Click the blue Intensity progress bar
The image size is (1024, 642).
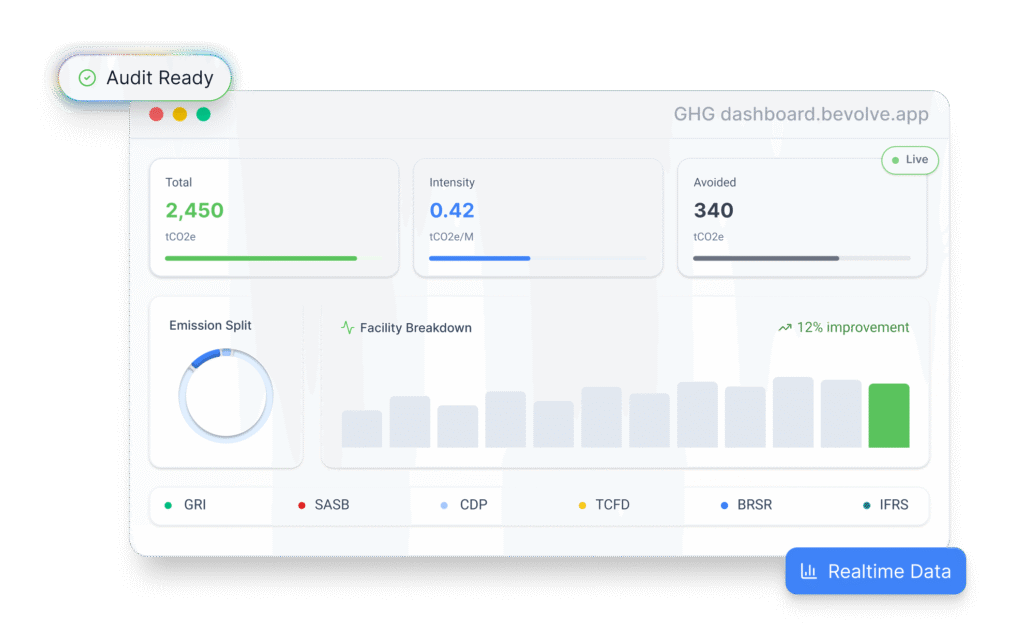(x=480, y=258)
